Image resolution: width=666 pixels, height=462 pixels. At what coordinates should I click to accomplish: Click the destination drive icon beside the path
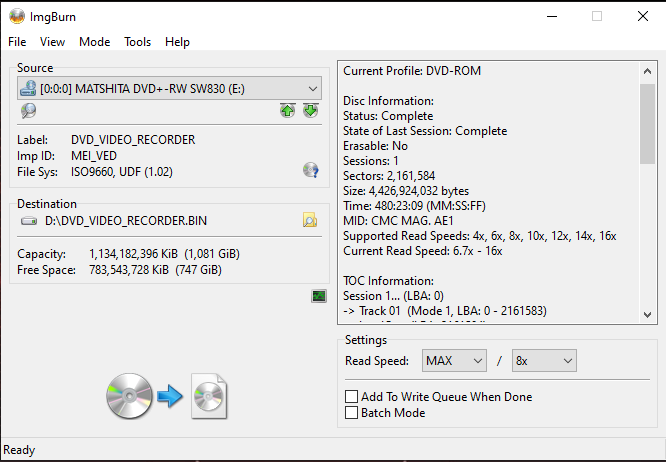[29, 221]
